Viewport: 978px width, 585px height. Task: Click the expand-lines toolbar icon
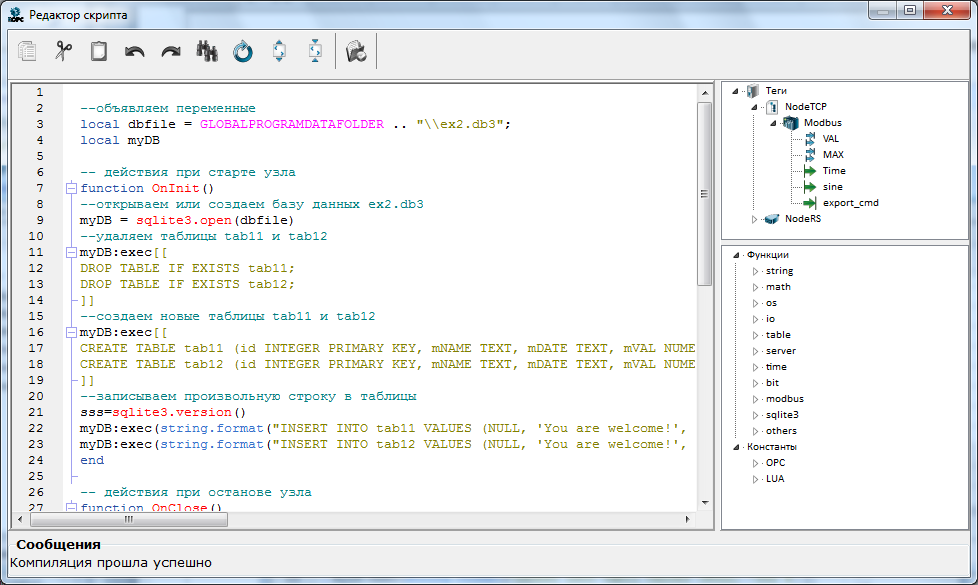[279, 50]
